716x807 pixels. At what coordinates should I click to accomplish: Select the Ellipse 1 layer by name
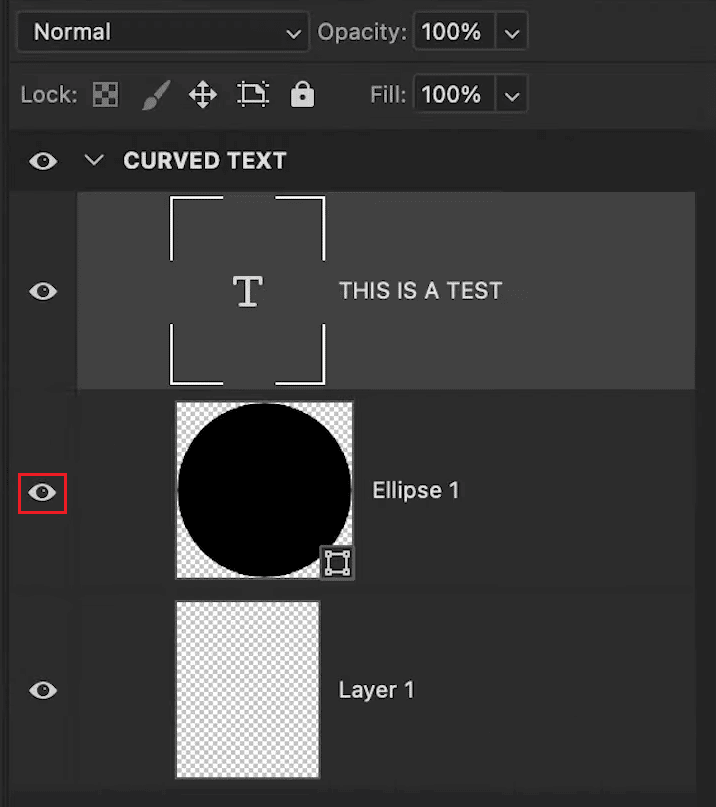pyautogui.click(x=416, y=490)
